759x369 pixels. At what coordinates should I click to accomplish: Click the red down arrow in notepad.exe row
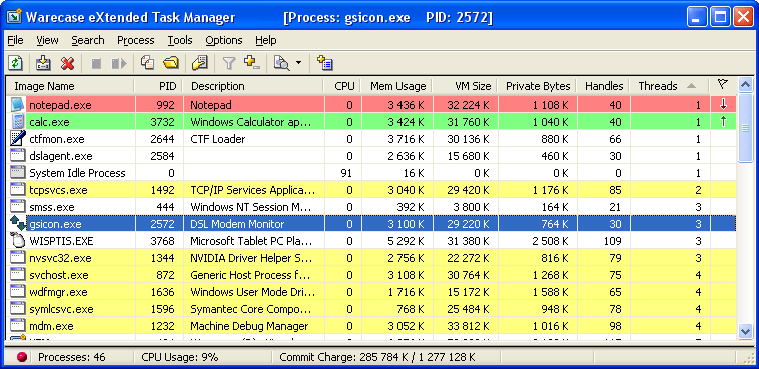pos(723,105)
